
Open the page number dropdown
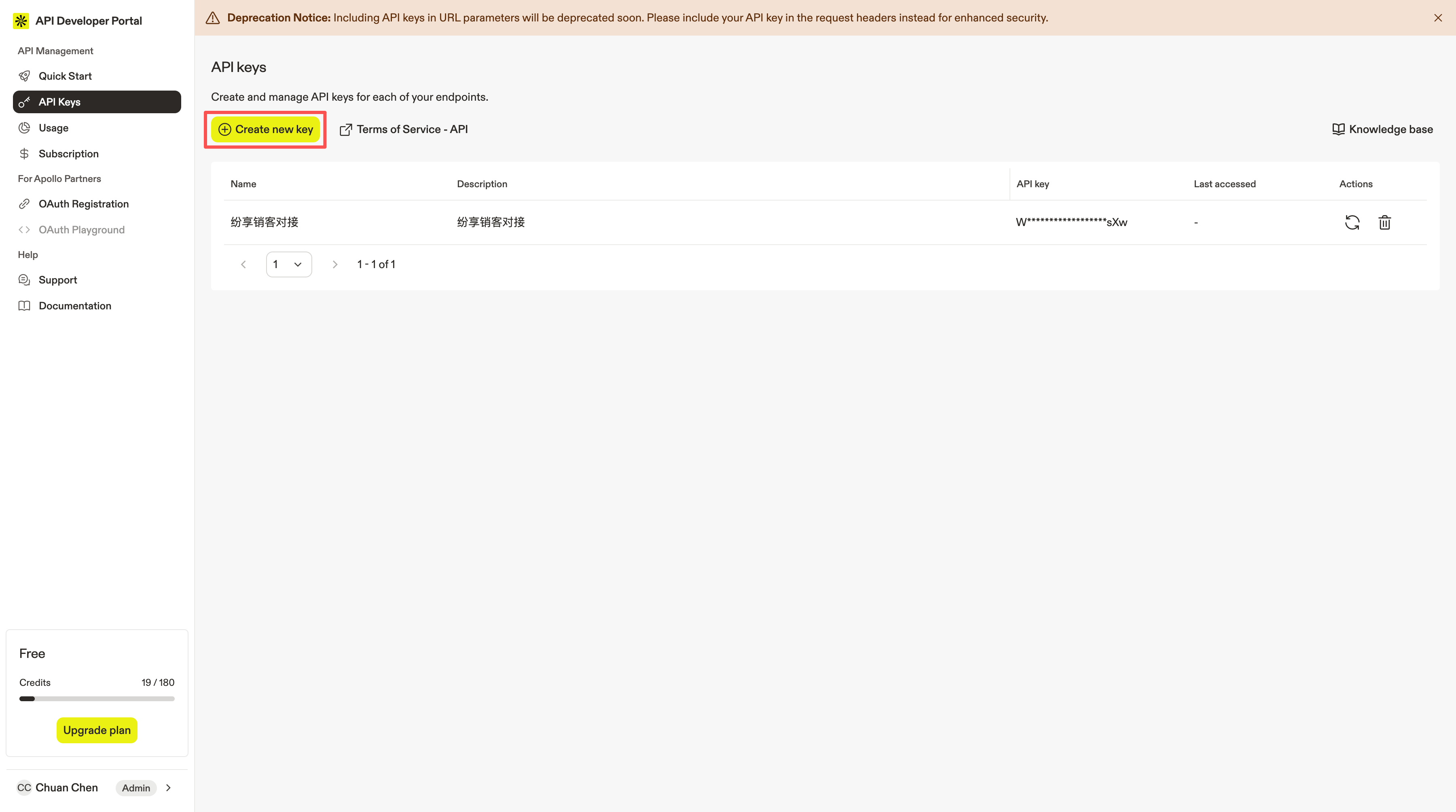click(x=289, y=264)
